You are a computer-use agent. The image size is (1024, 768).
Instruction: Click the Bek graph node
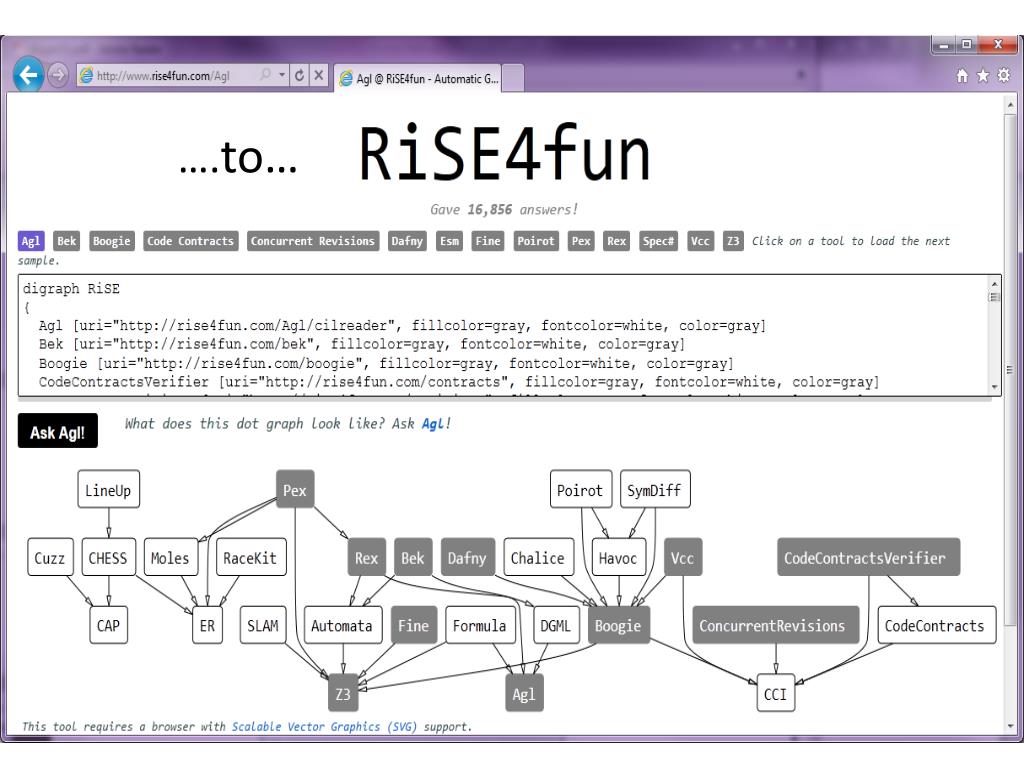tap(413, 557)
